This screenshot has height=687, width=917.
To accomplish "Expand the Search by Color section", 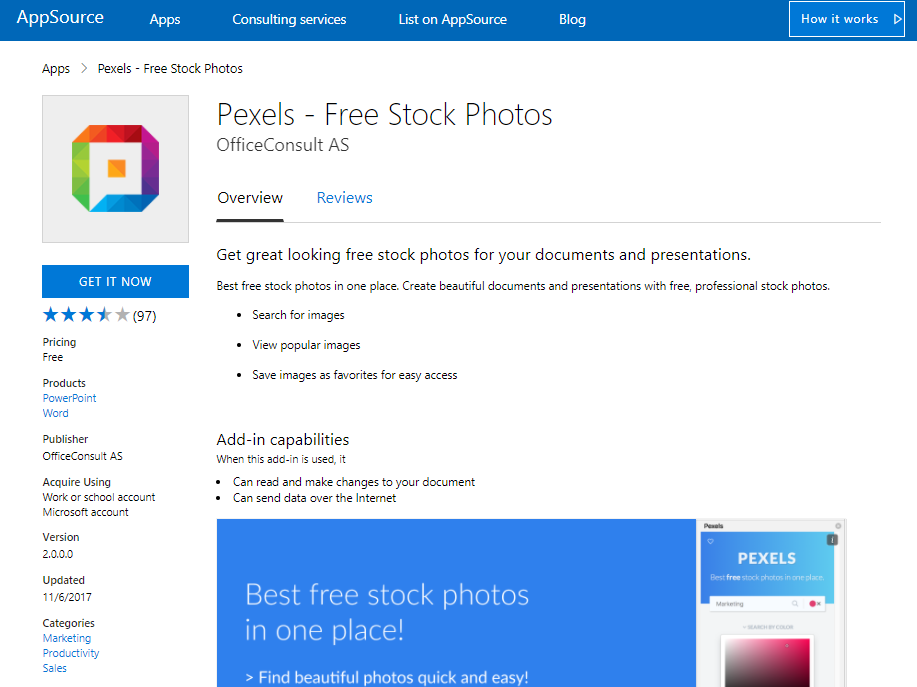I will point(767,627).
